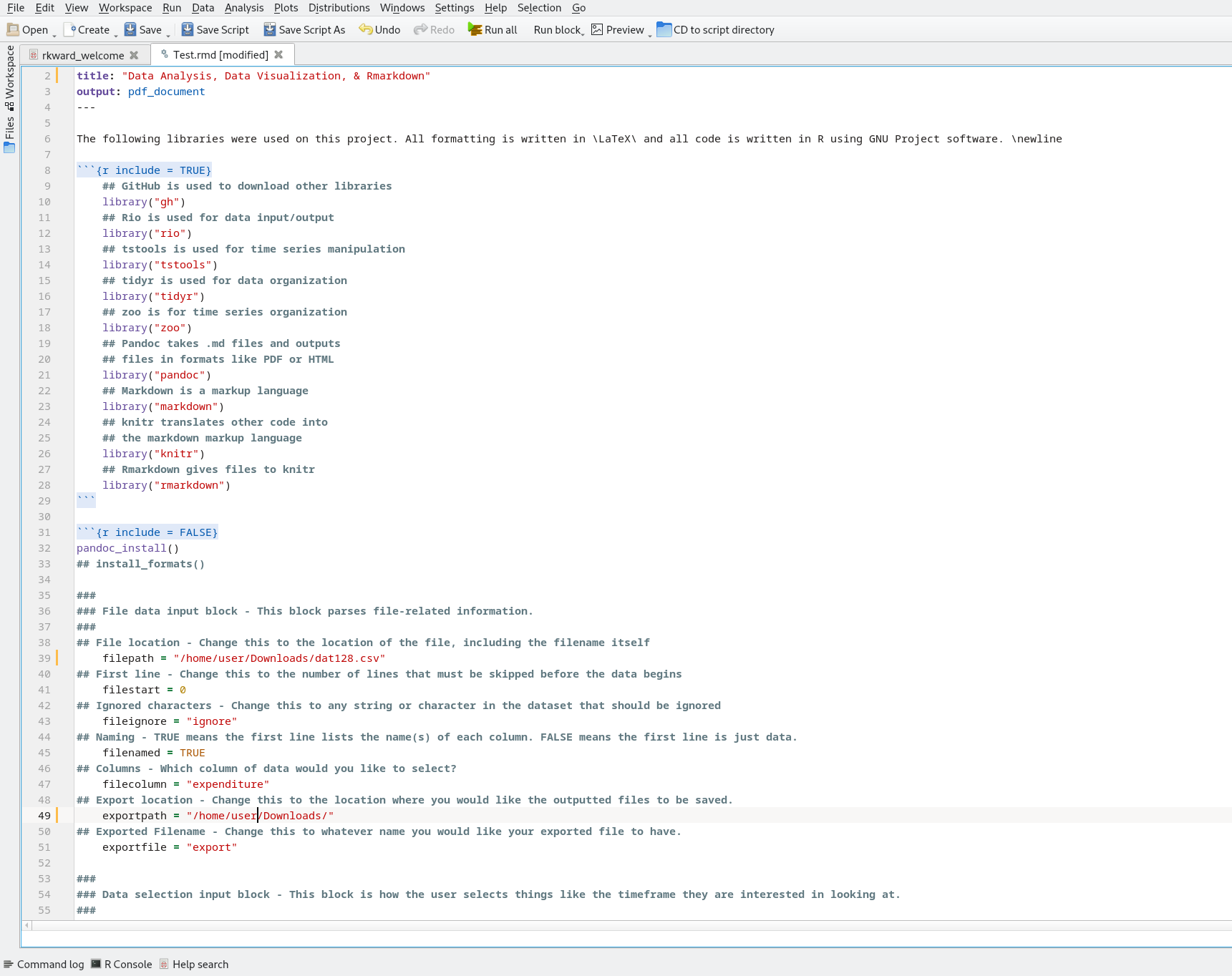Open the Help menu

click(495, 8)
